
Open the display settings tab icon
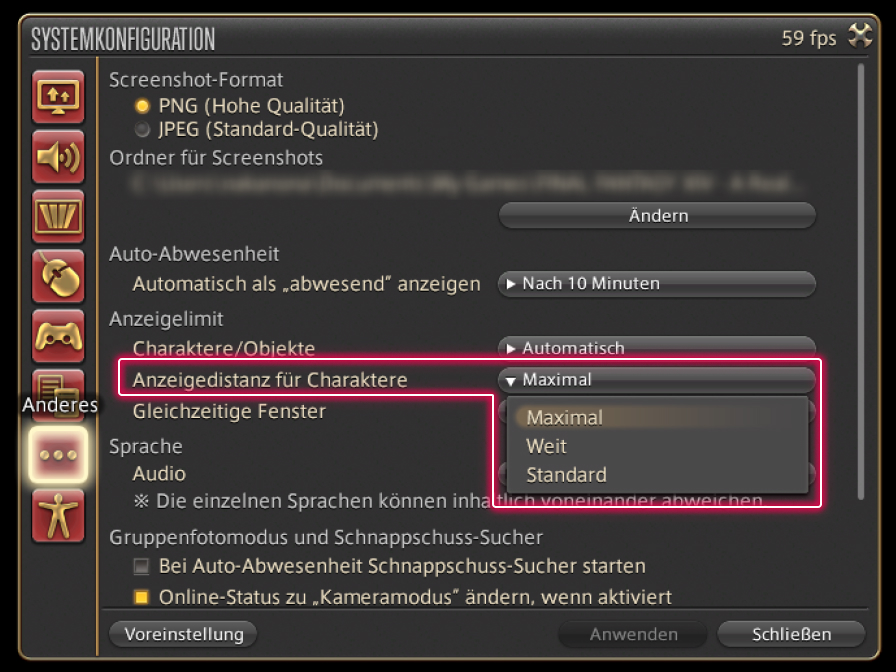(58, 97)
